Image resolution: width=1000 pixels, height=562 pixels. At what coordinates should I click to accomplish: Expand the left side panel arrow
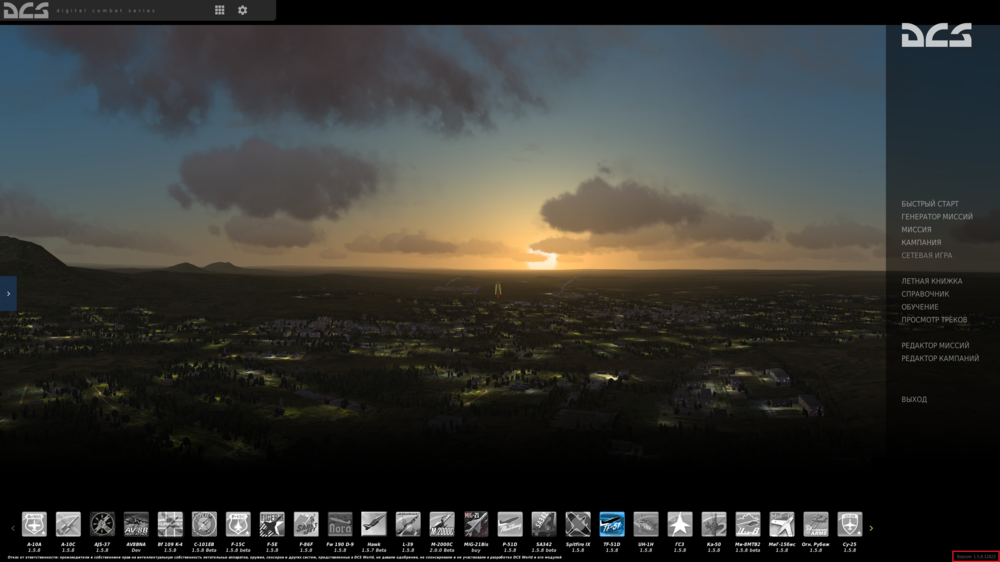tap(8, 293)
